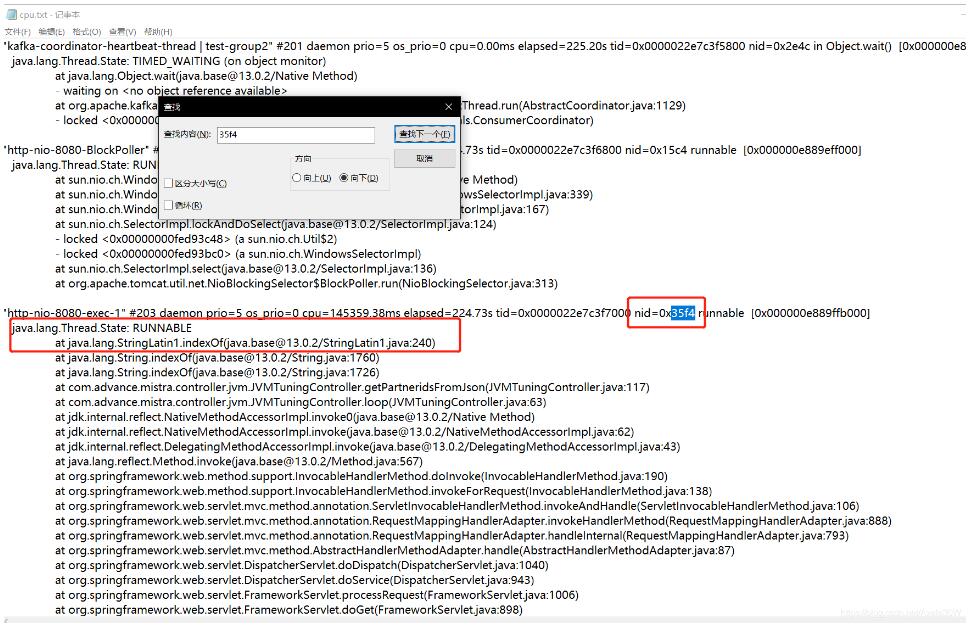
Task: Click the getPartneridsFromJson stack line
Action: point(352,387)
